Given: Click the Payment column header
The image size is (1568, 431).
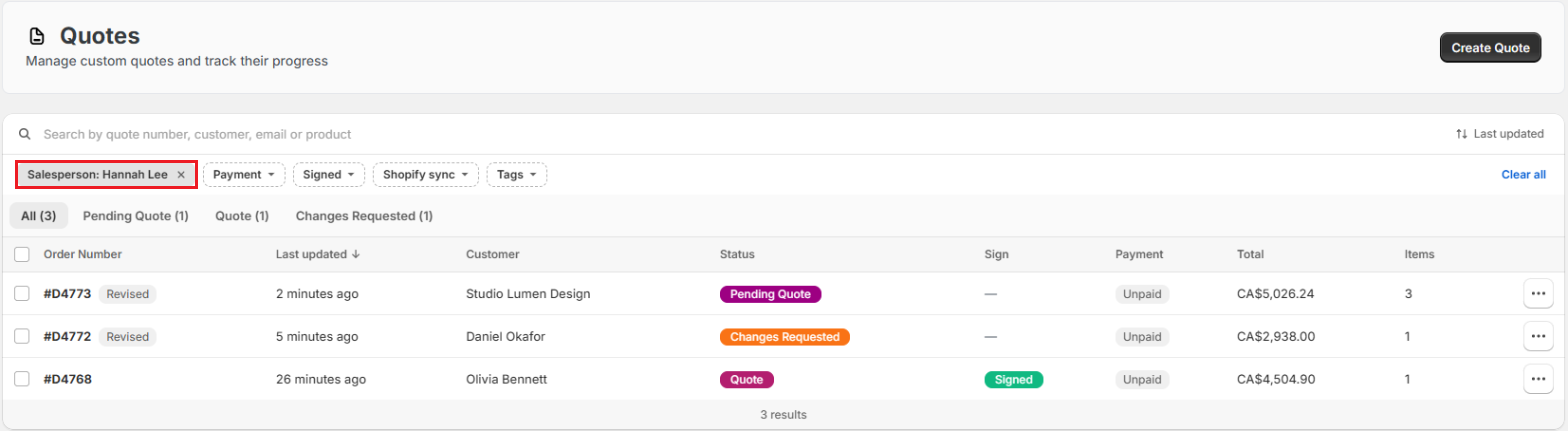Looking at the screenshot, I should pyautogui.click(x=1139, y=255).
